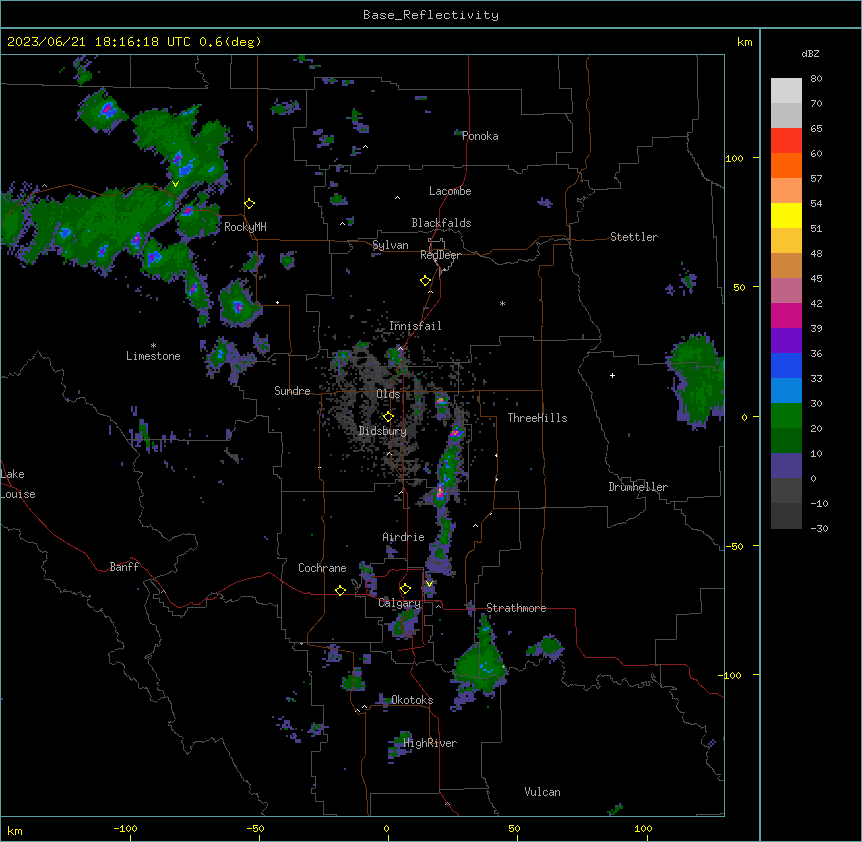Click the Olds label
This screenshot has width=862, height=842.
pyautogui.click(x=388, y=394)
